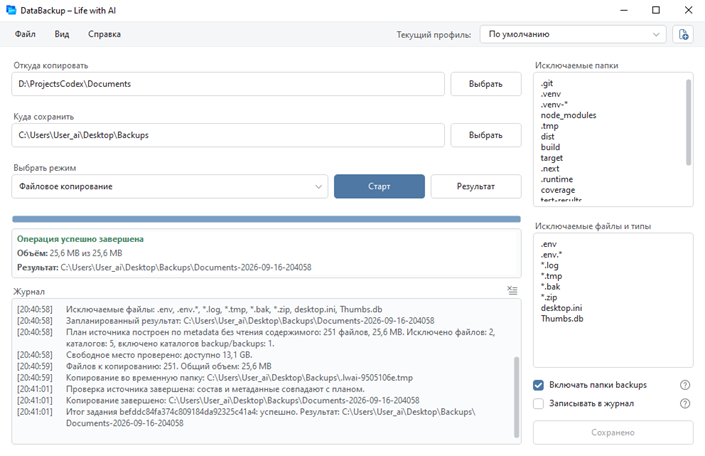This screenshot has height=456, width=705.
Task: Click the Операция успешно завершена status text
Action: pyautogui.click(x=80, y=239)
